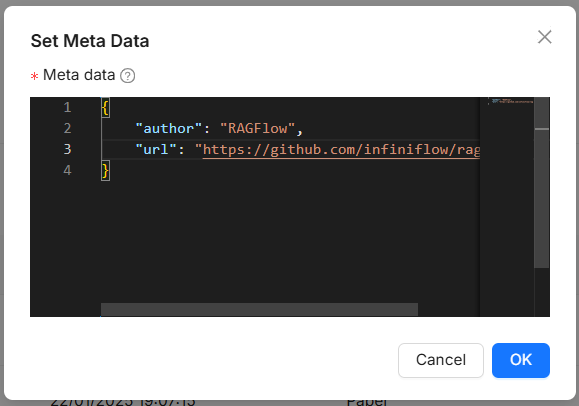Close the Set Meta Data dialog
The height and width of the screenshot is (406, 579).
tap(545, 37)
